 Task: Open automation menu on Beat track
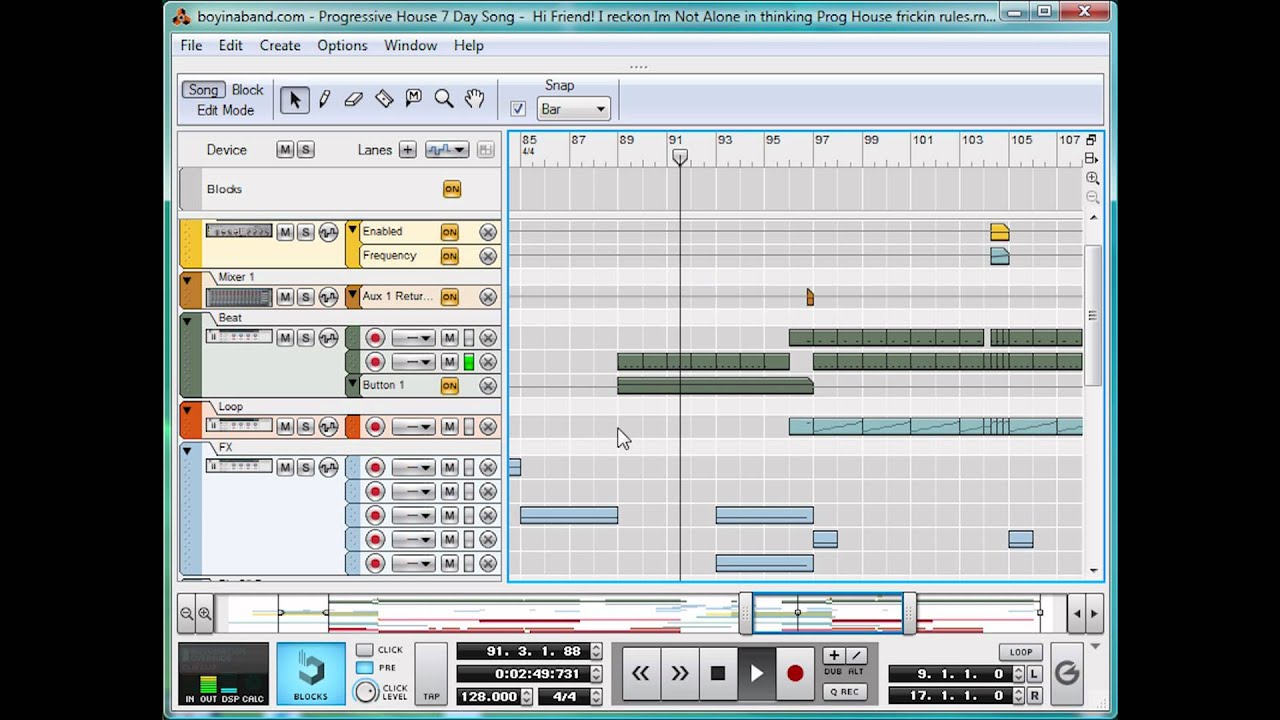pos(329,338)
